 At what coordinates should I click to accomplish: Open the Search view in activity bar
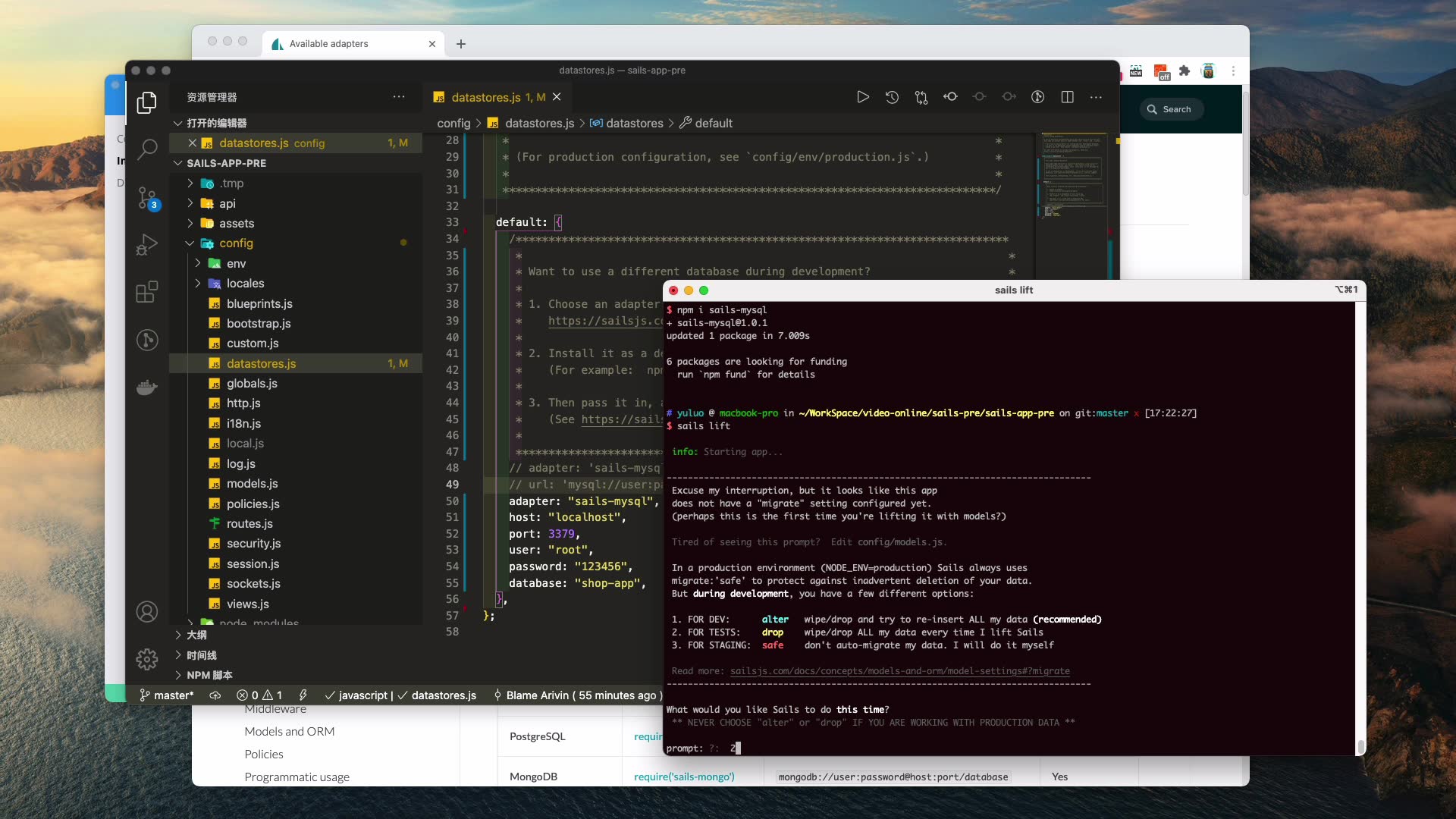click(147, 149)
